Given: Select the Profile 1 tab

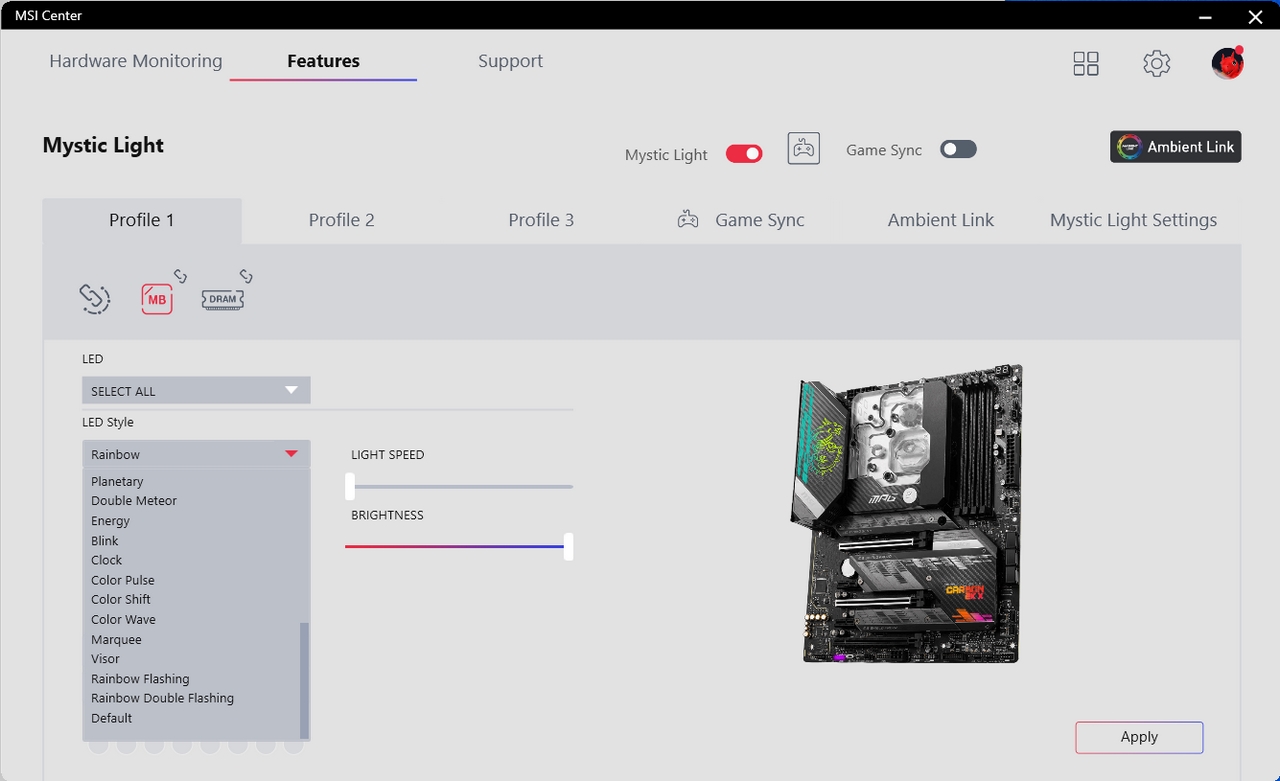Looking at the screenshot, I should 142,220.
